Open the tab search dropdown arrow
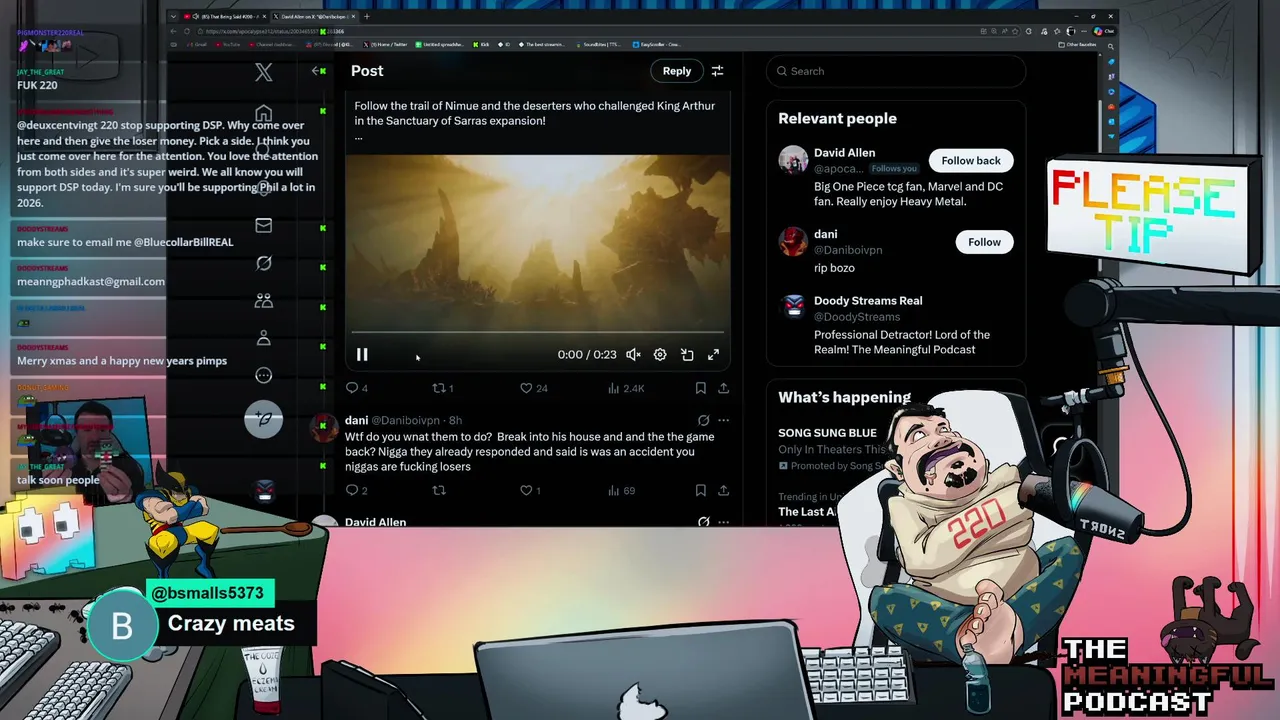The image size is (1280, 720). pos(173,16)
